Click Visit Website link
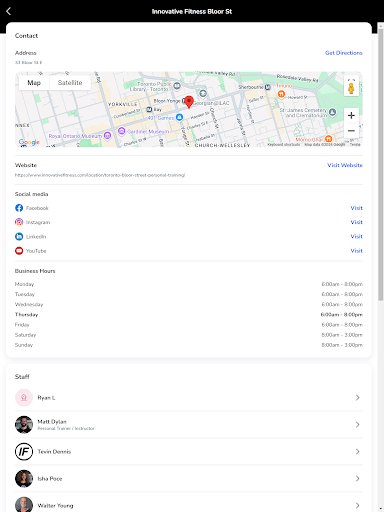Viewport: 384px width, 512px height. (345, 165)
